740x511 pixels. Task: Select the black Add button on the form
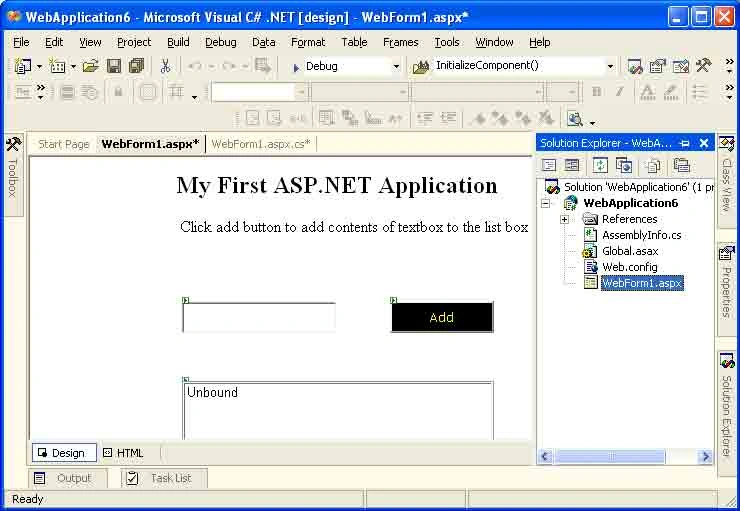pos(442,317)
